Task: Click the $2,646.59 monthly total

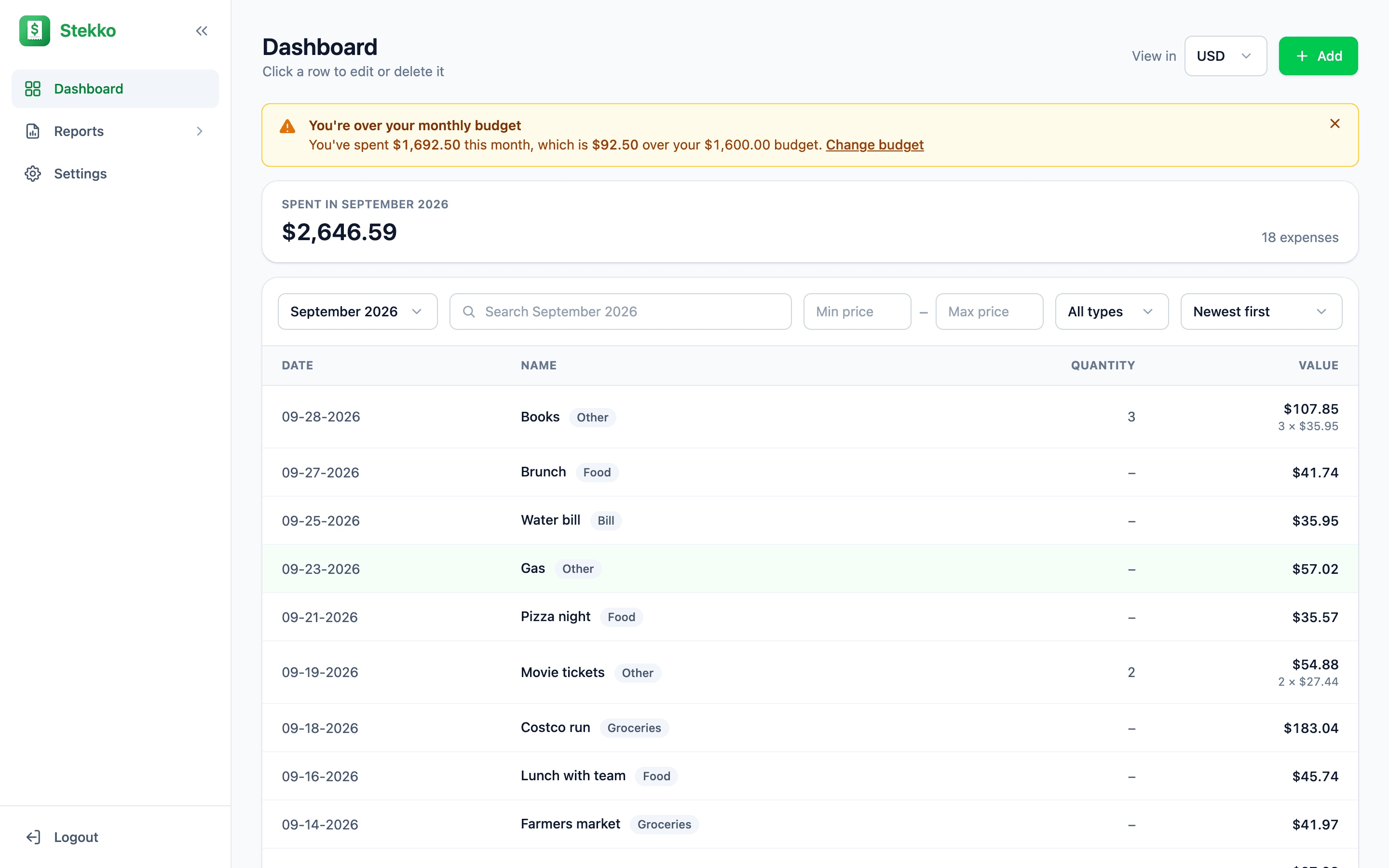Action: [x=339, y=232]
